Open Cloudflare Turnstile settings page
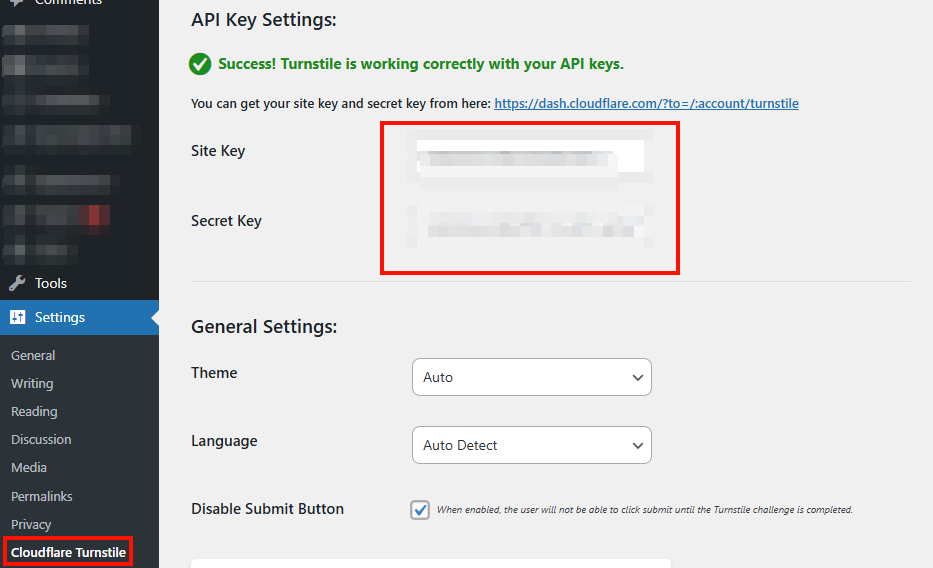Screen dimensions: 933x568 [x=68, y=552]
